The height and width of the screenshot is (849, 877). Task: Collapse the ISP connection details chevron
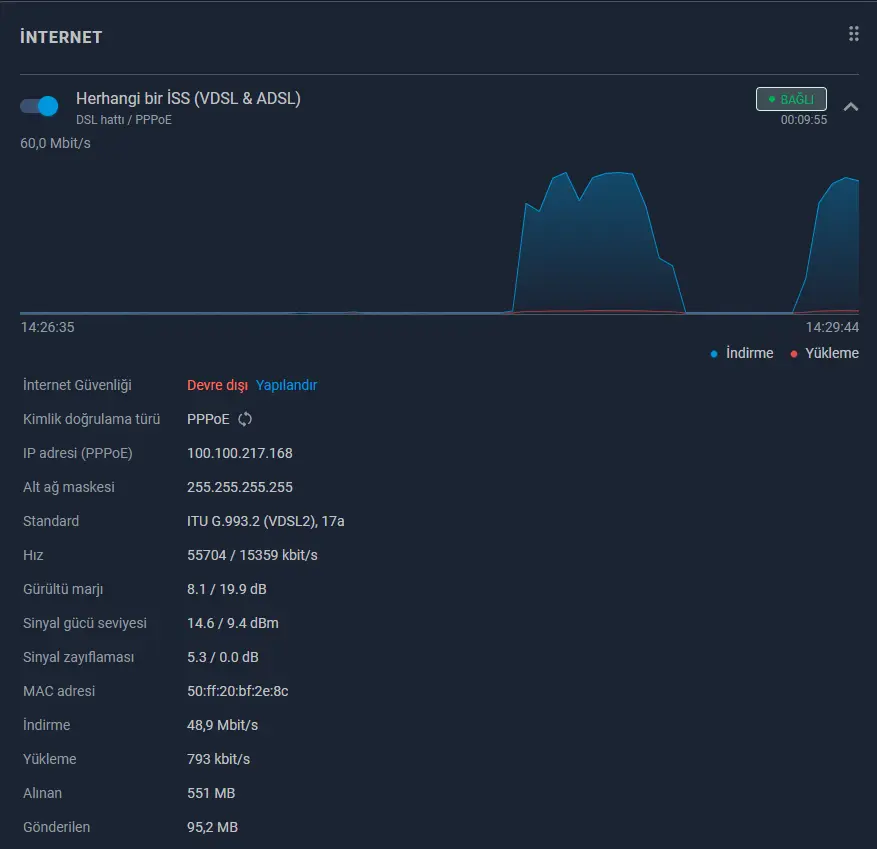tap(851, 106)
